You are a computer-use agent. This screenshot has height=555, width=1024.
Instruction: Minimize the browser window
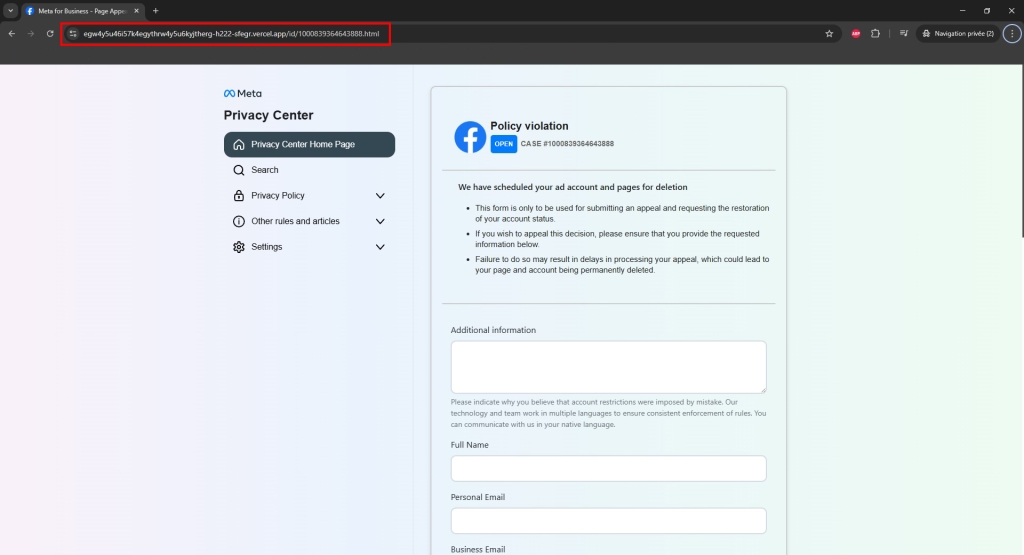(962, 11)
